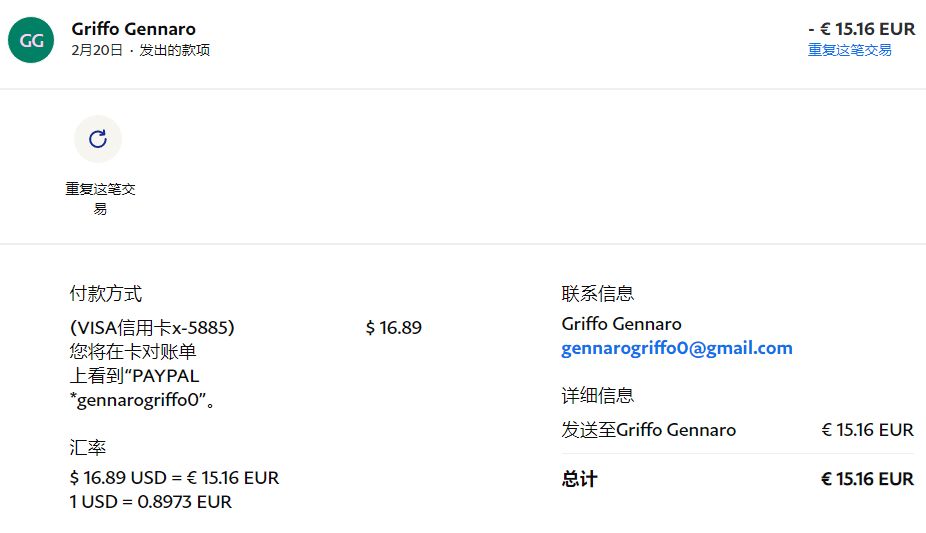Click the 重复这笔交易 label under the icon
The image size is (926, 533).
tap(100, 198)
